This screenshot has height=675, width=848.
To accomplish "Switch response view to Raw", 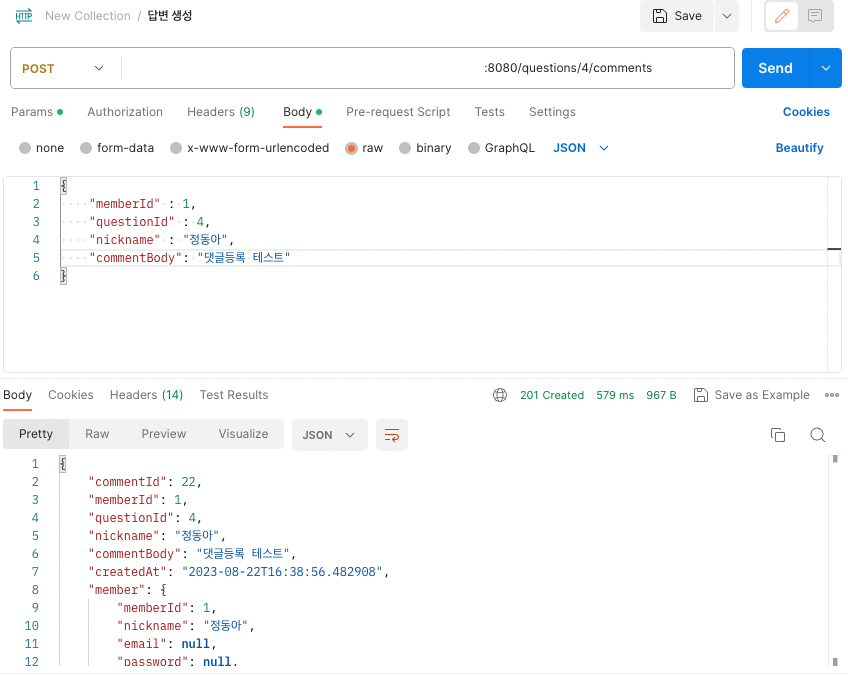I will pos(97,434).
